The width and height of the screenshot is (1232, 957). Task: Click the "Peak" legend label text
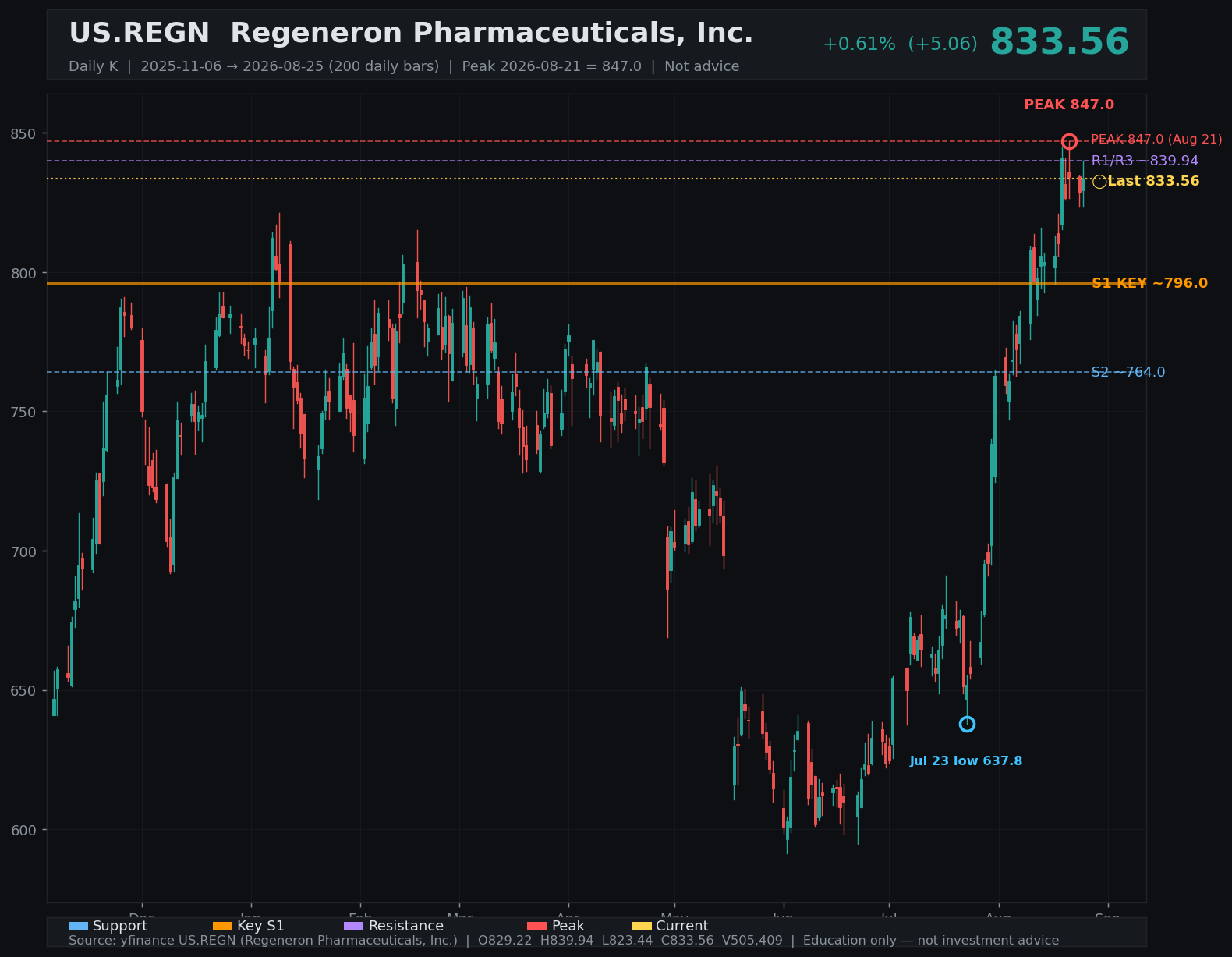(568, 926)
